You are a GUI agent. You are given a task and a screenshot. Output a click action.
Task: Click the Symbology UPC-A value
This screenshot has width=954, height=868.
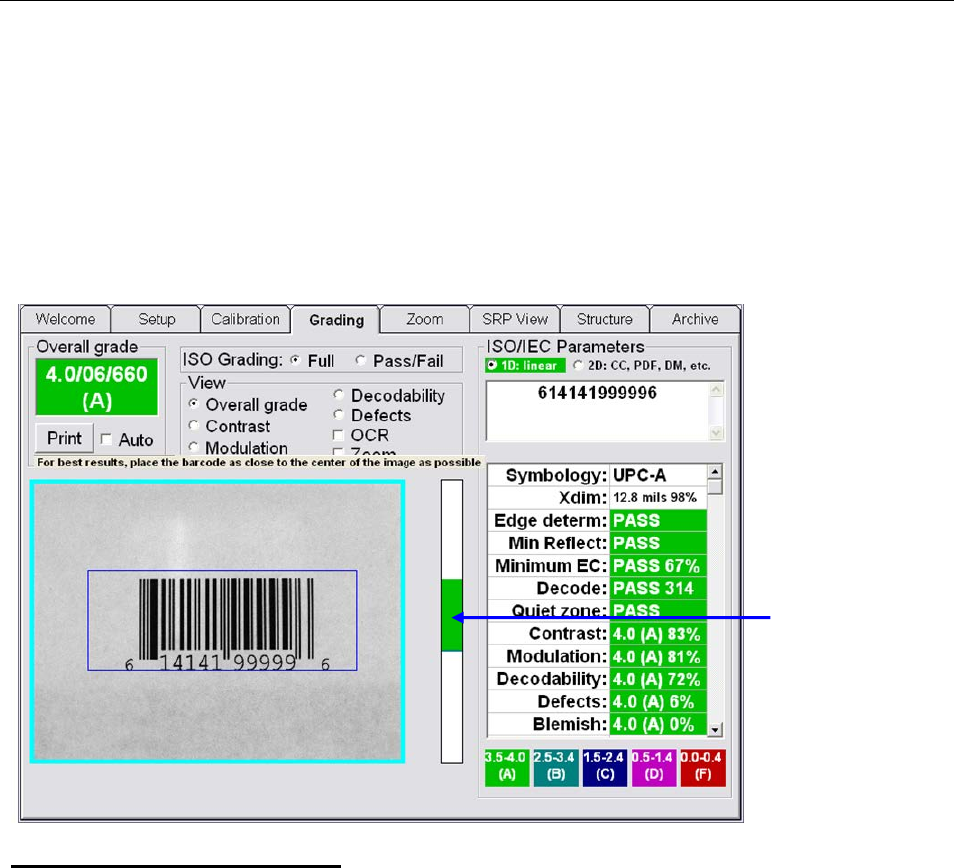[658, 475]
